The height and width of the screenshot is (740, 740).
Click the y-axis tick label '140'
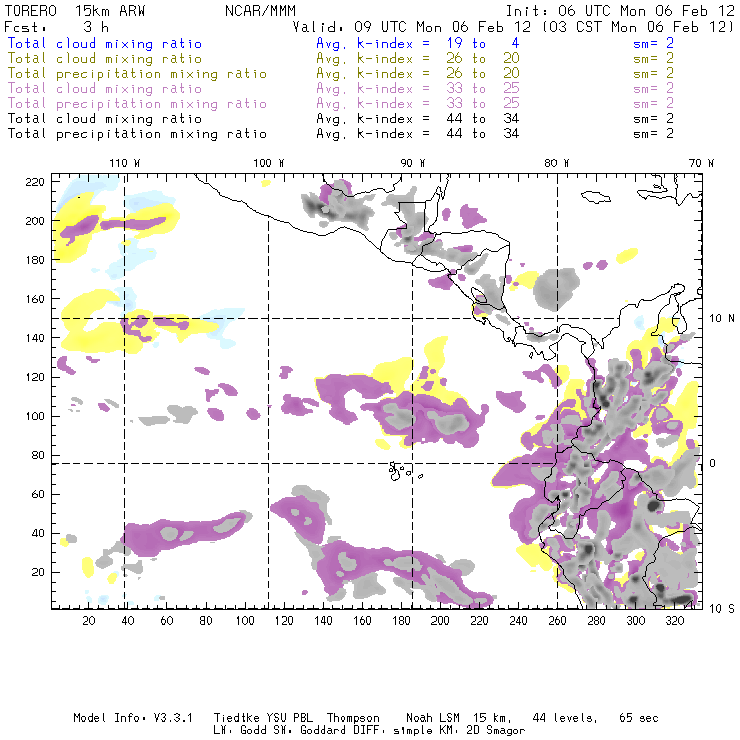tap(35, 338)
